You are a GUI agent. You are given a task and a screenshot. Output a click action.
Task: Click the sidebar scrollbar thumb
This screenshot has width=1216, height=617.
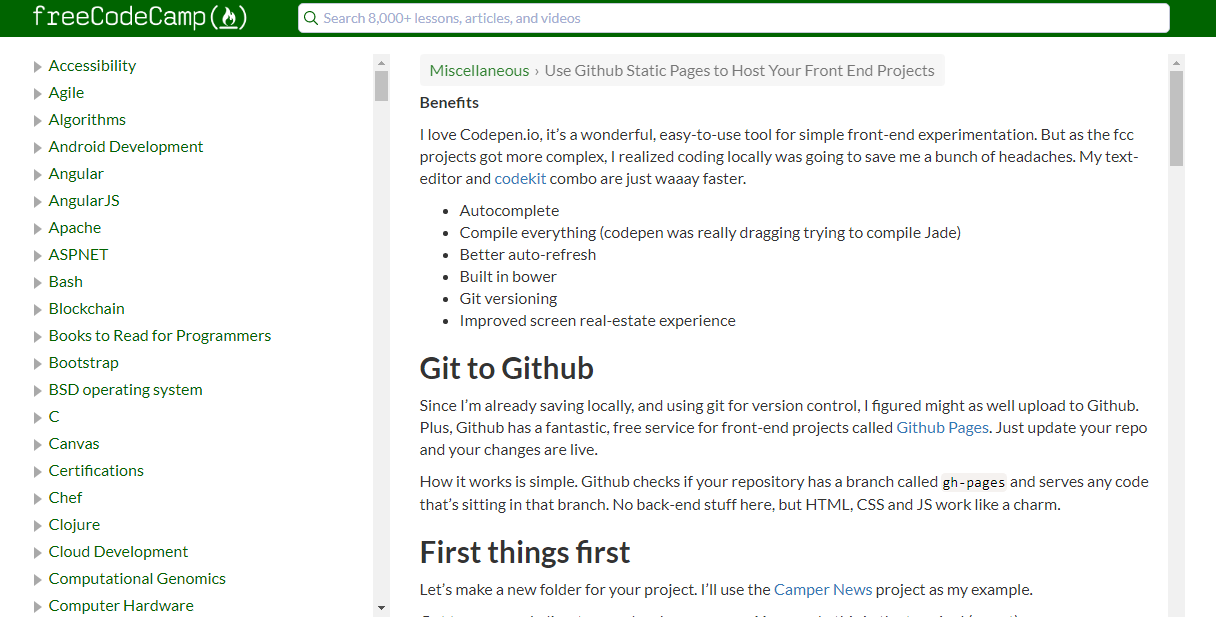click(x=381, y=86)
